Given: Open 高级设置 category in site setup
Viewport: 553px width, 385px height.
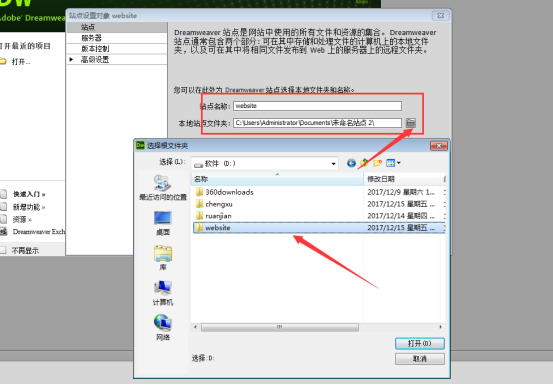Looking at the screenshot, I should click(117, 60).
